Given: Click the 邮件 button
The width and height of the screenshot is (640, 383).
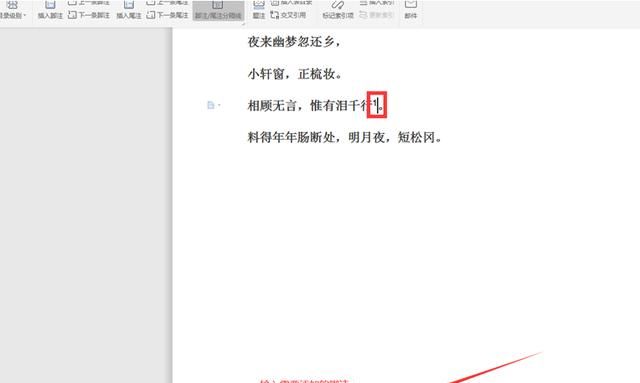Looking at the screenshot, I should 411,10.
